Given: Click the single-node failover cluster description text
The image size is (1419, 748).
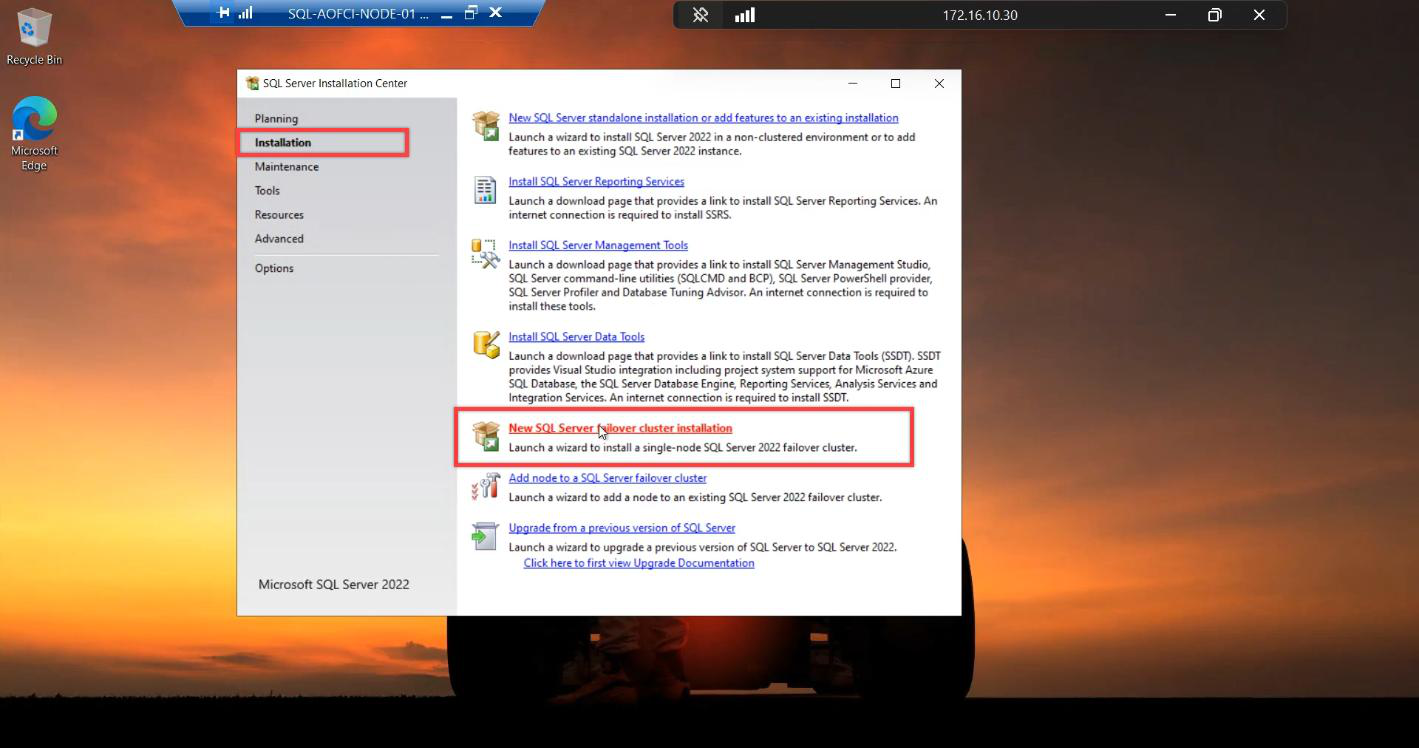Looking at the screenshot, I should point(683,447).
